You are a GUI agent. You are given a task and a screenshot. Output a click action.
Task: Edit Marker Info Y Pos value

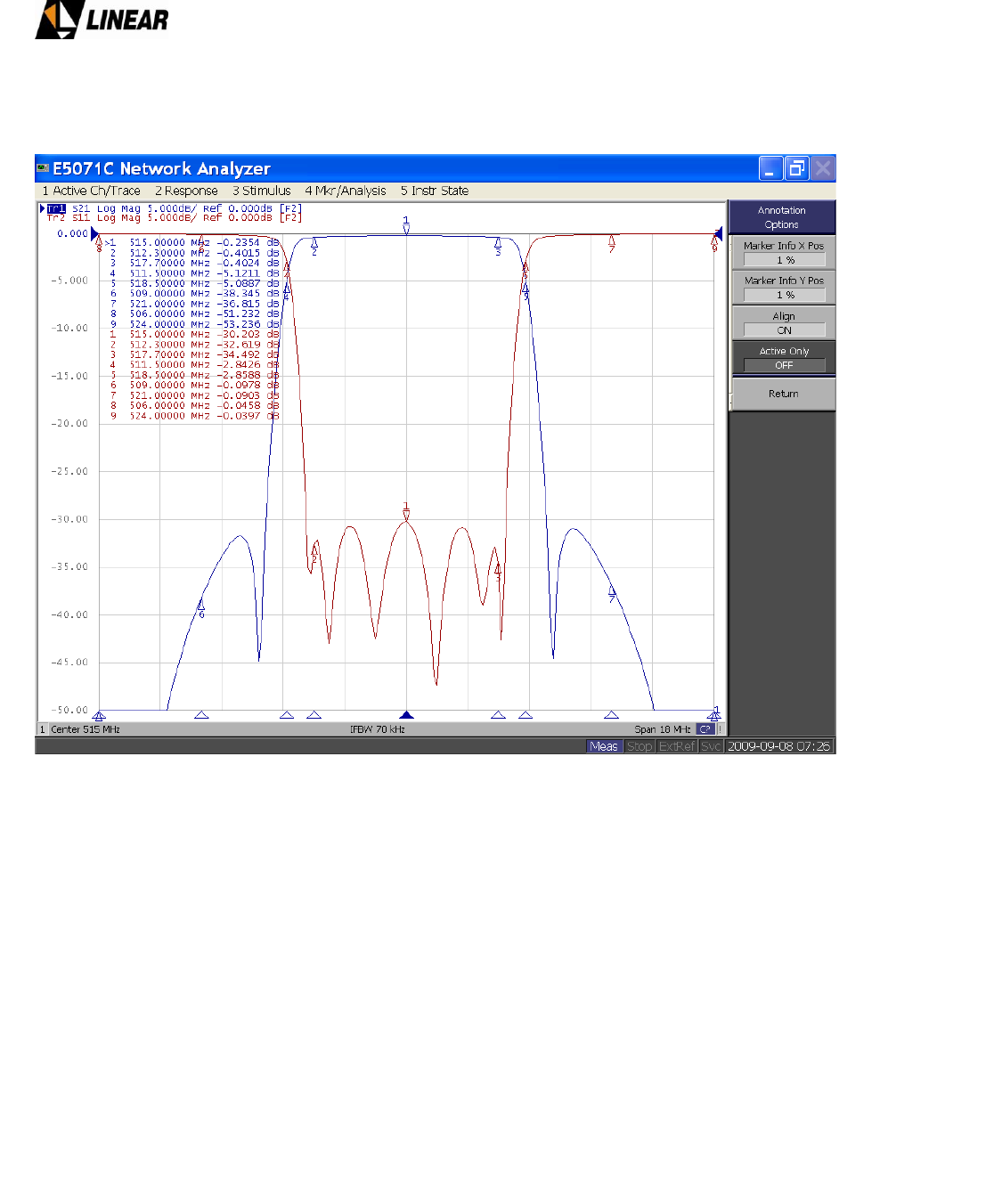click(785, 295)
